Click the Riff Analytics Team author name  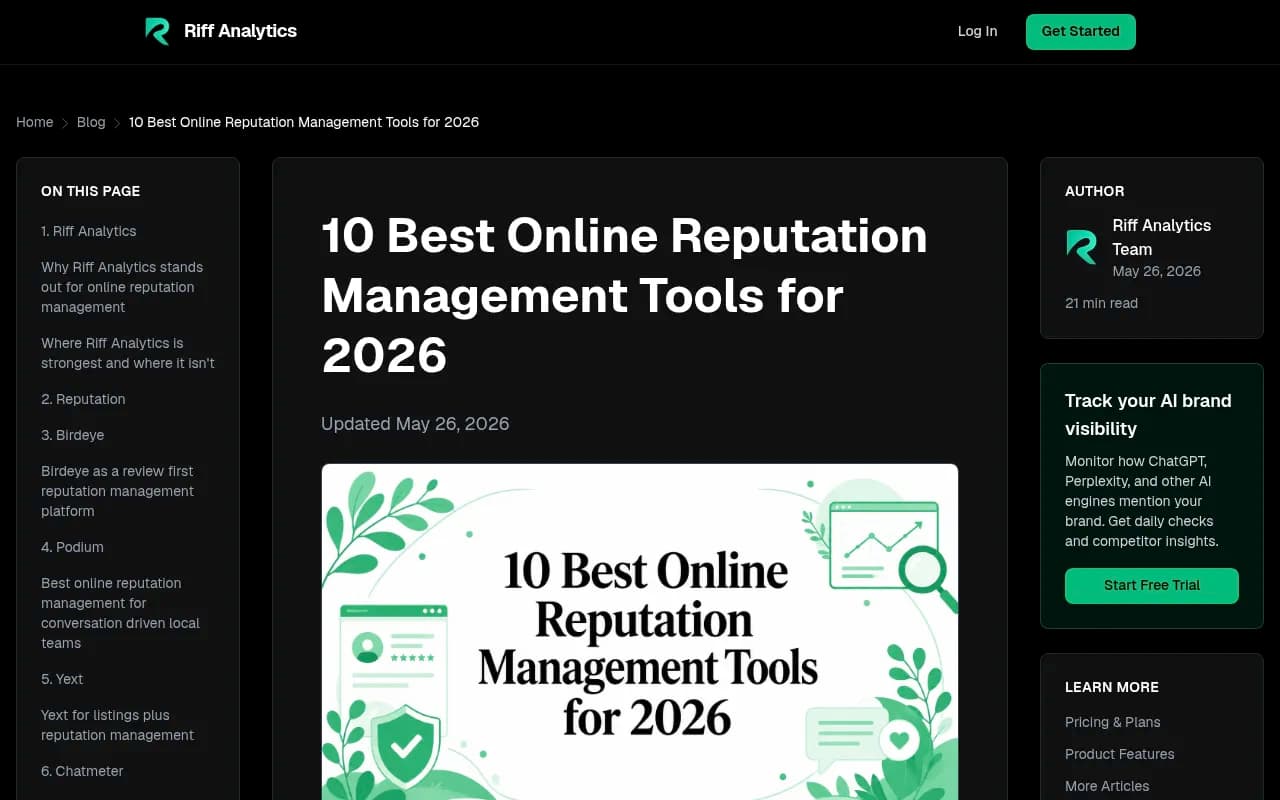[1162, 237]
